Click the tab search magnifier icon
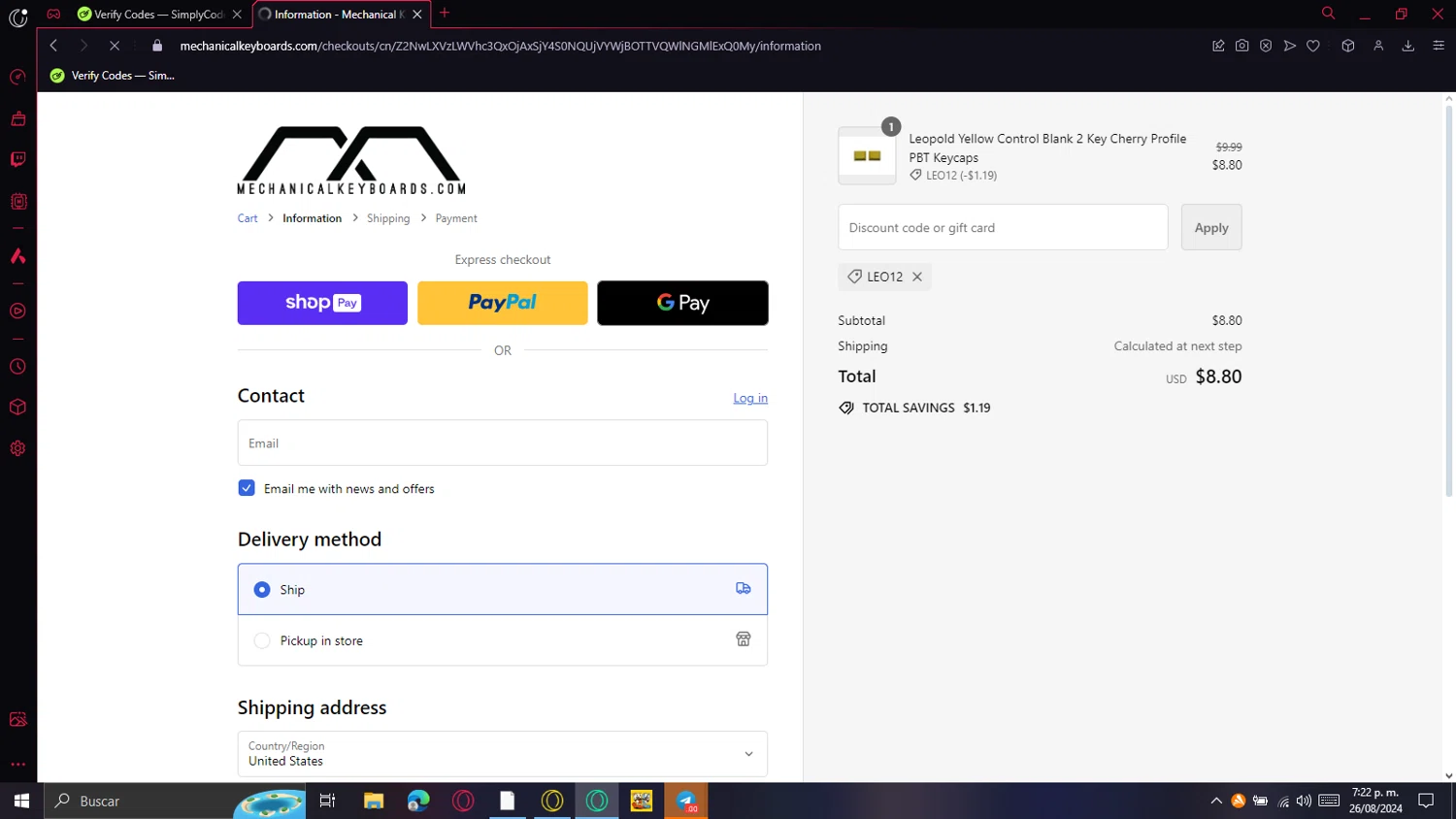1456x819 pixels. pyautogui.click(x=1328, y=14)
